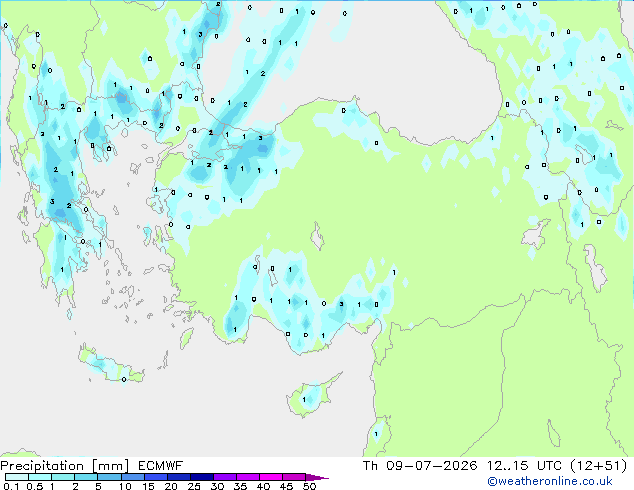Click the value '0' on Crete

[x=124, y=380]
